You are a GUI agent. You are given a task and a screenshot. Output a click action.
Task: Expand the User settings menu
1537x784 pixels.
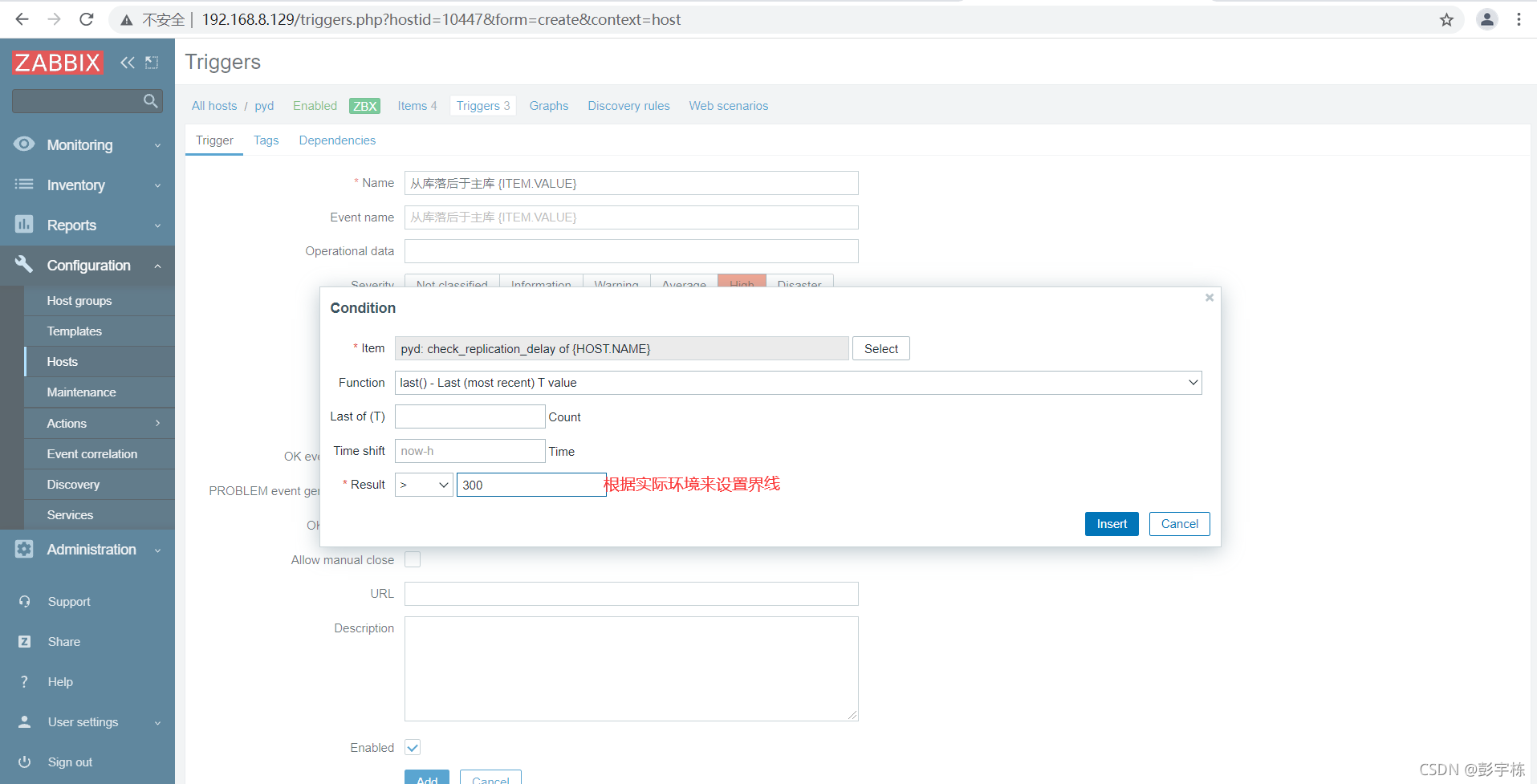(157, 723)
